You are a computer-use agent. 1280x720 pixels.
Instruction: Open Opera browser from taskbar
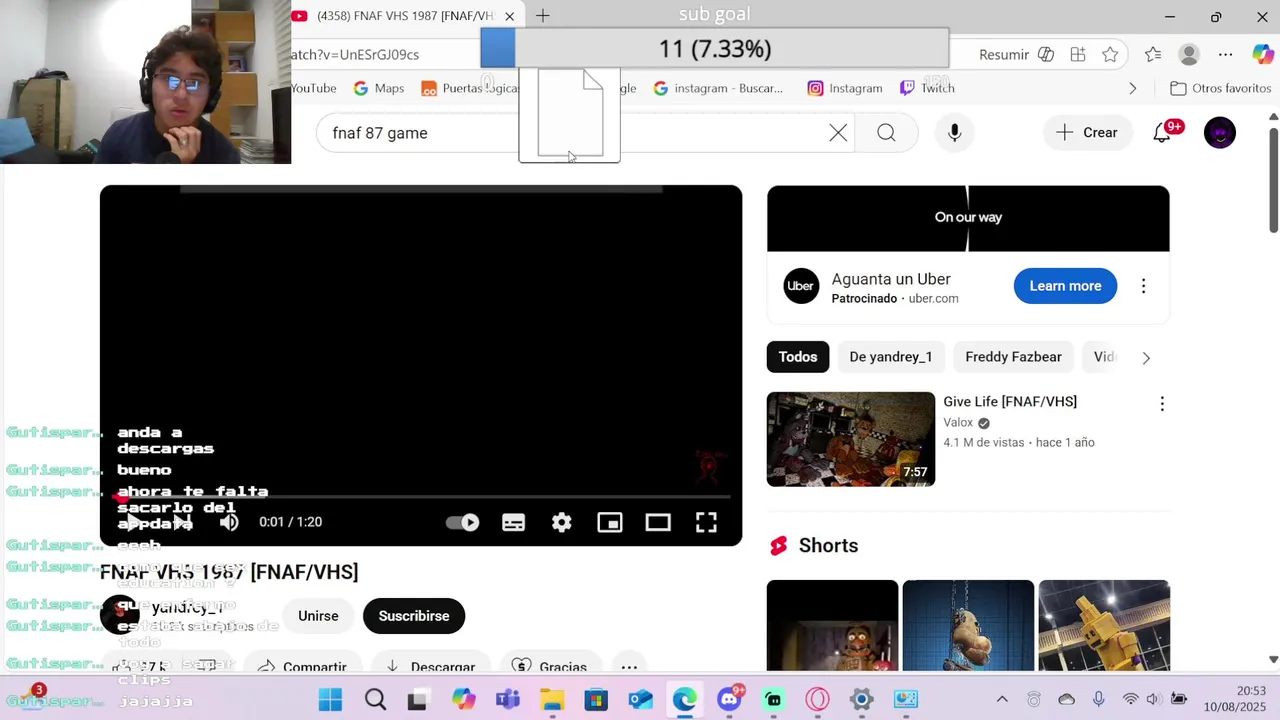tap(818, 699)
